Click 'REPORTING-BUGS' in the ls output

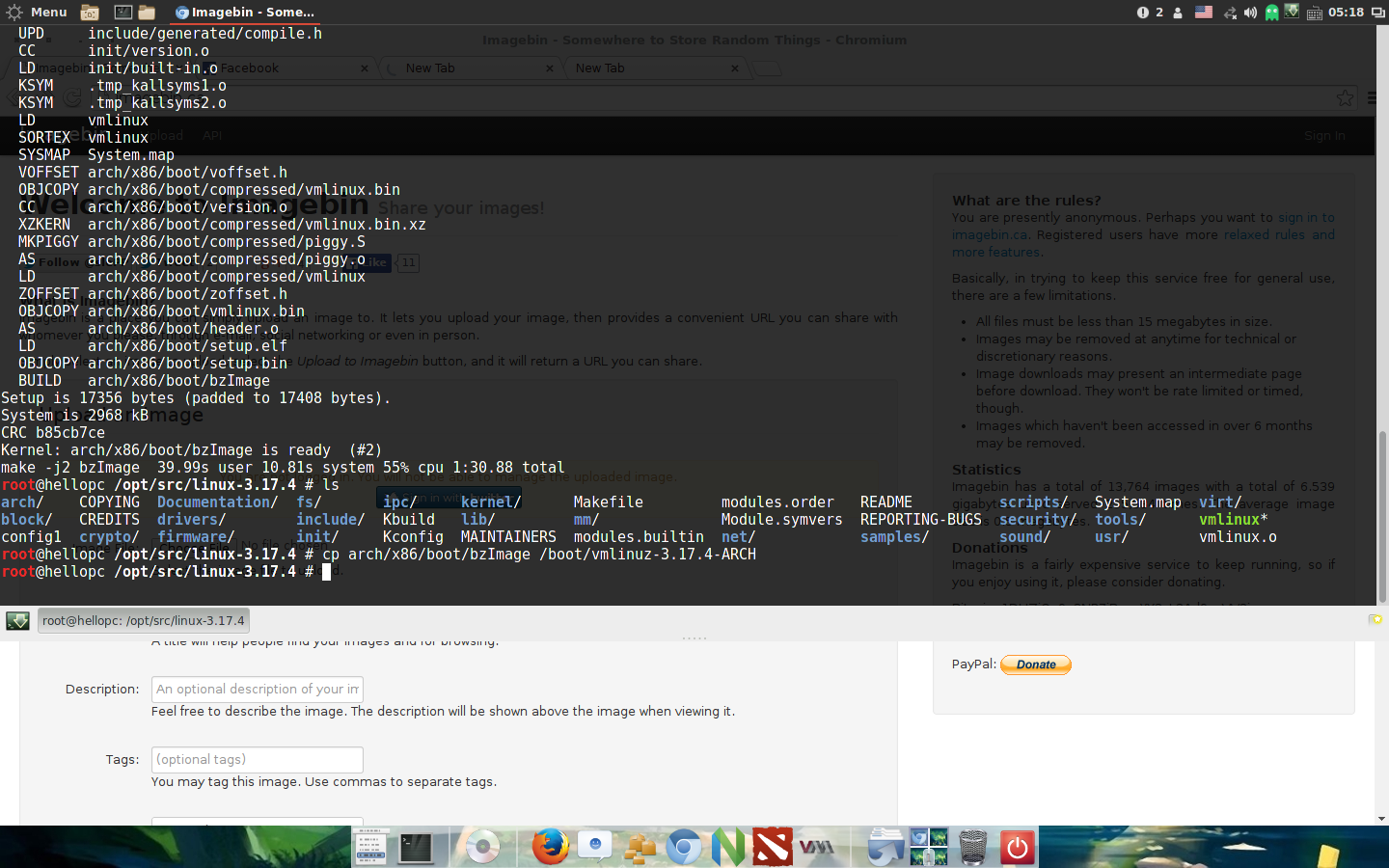coord(921,520)
